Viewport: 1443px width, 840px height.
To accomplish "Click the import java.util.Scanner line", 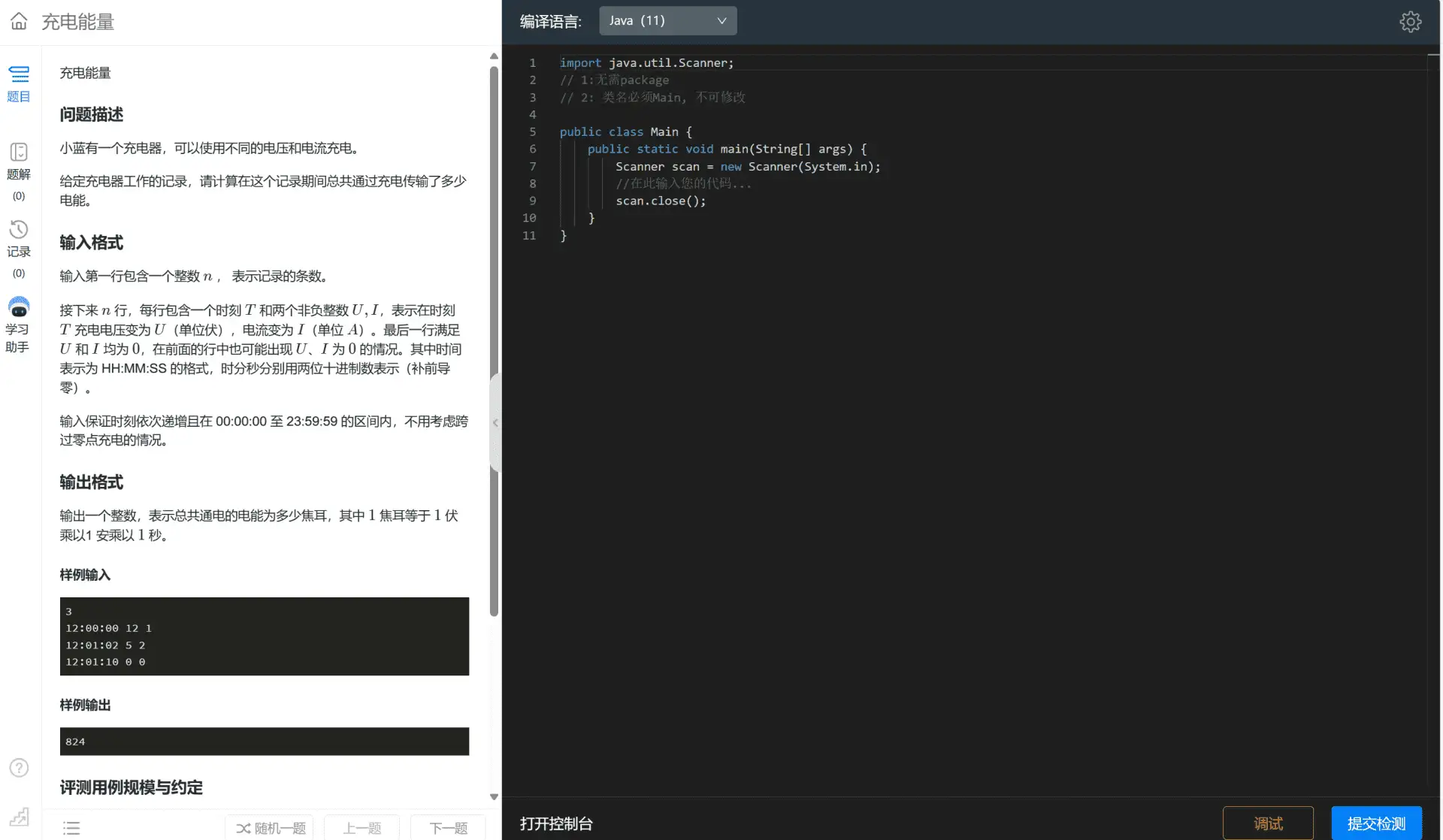I will pyautogui.click(x=646, y=63).
